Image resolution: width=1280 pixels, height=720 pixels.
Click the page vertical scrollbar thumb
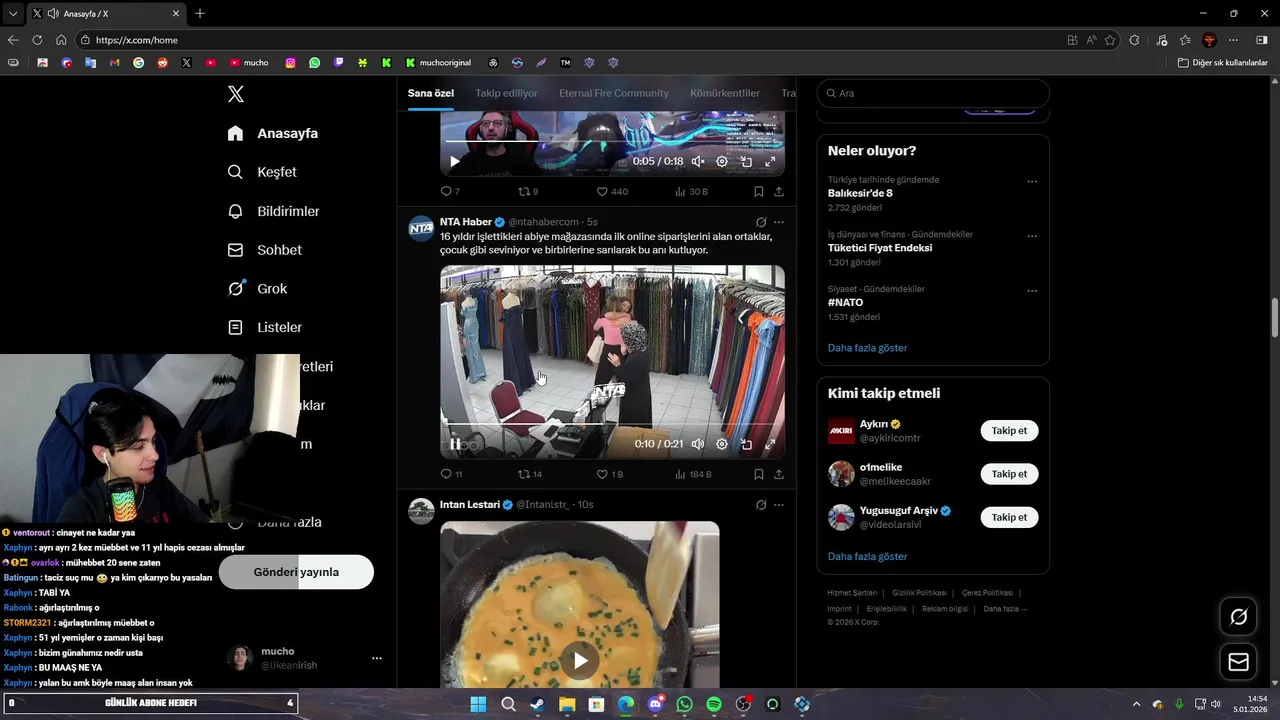(x=1274, y=318)
